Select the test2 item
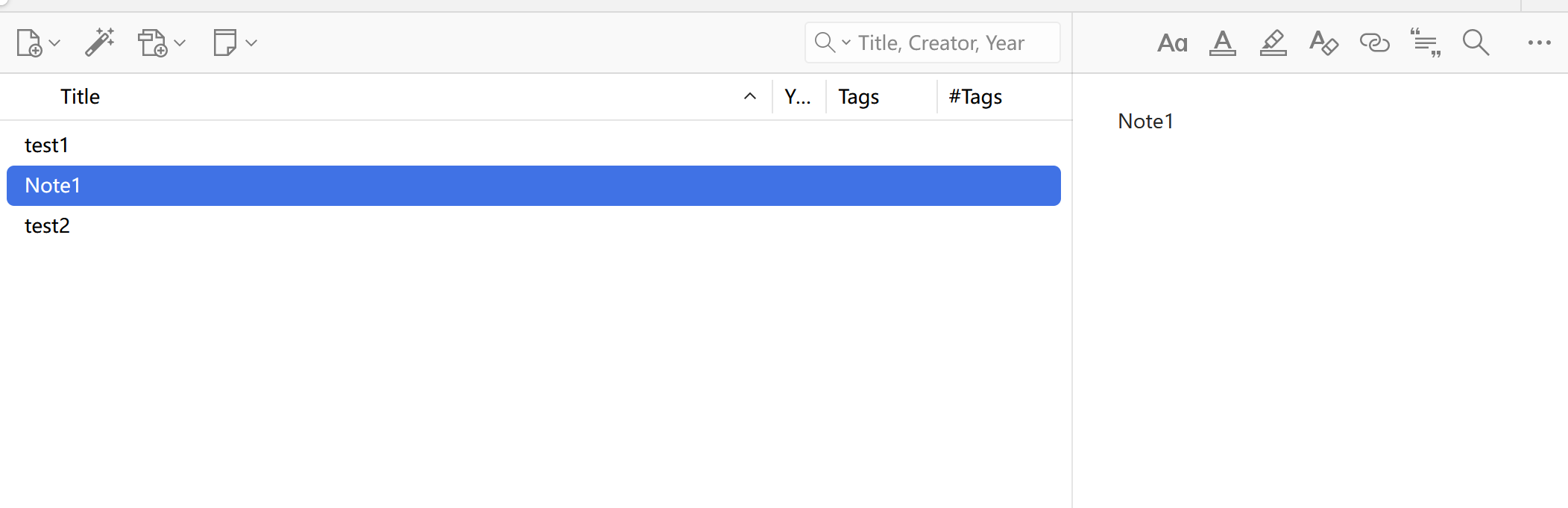 click(534, 226)
